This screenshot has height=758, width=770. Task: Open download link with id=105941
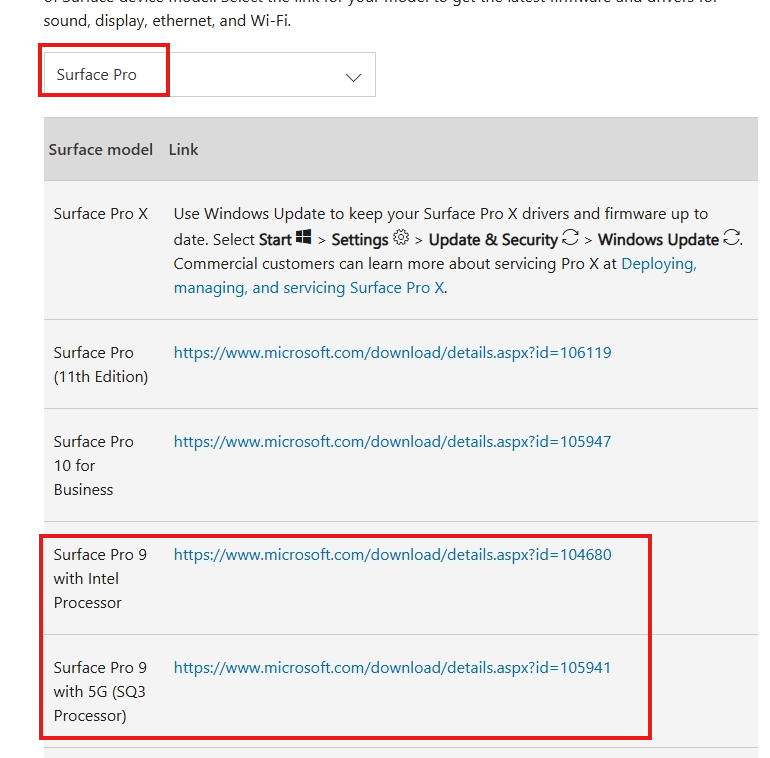click(x=392, y=667)
